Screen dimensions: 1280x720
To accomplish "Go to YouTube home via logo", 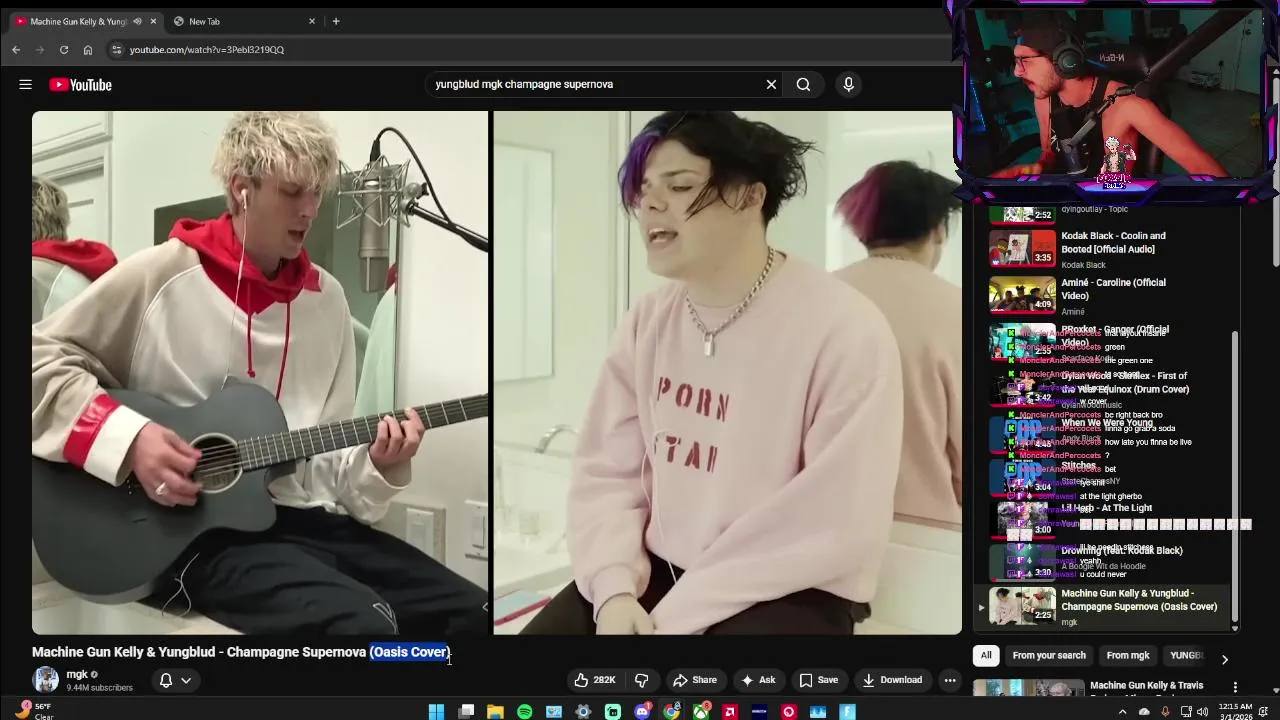I will (x=81, y=85).
